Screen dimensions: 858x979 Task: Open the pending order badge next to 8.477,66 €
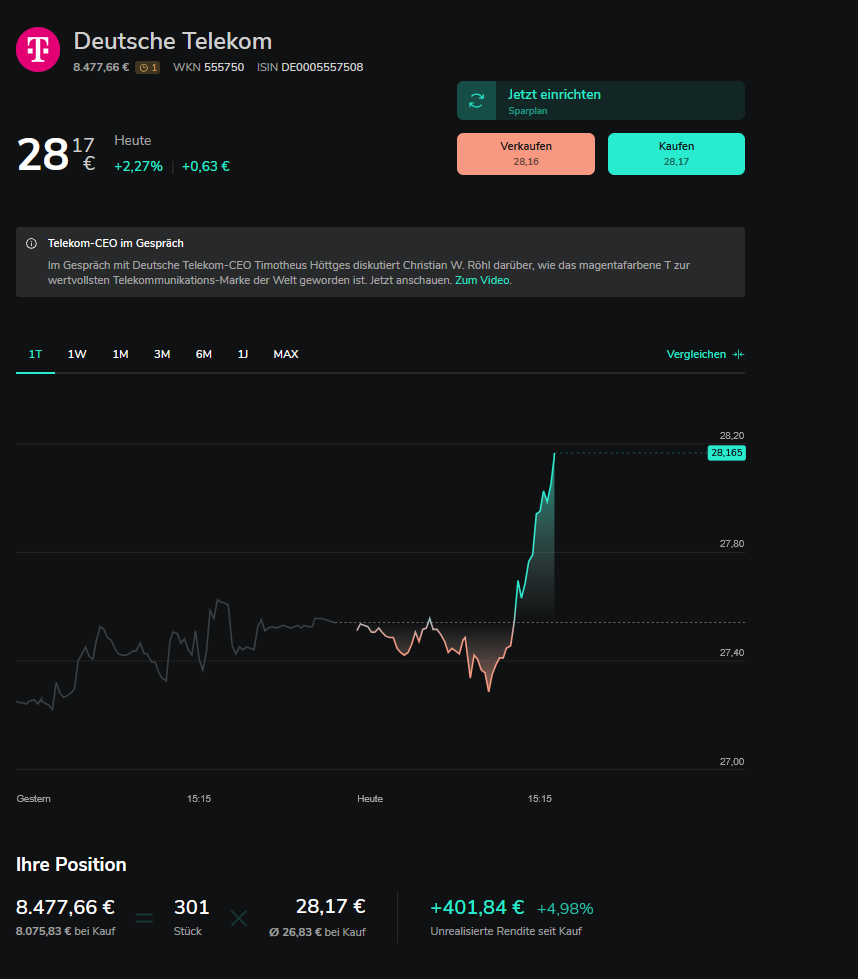(x=147, y=68)
